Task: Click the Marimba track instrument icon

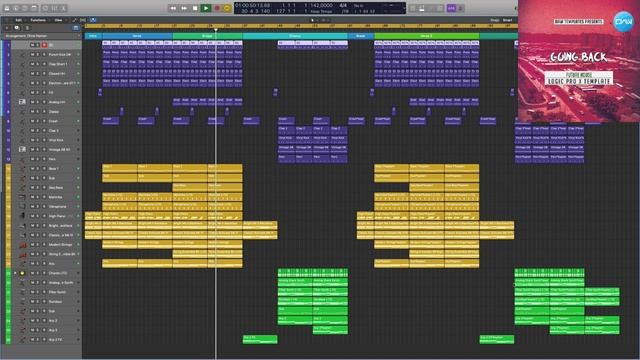Action: click(x=22, y=197)
